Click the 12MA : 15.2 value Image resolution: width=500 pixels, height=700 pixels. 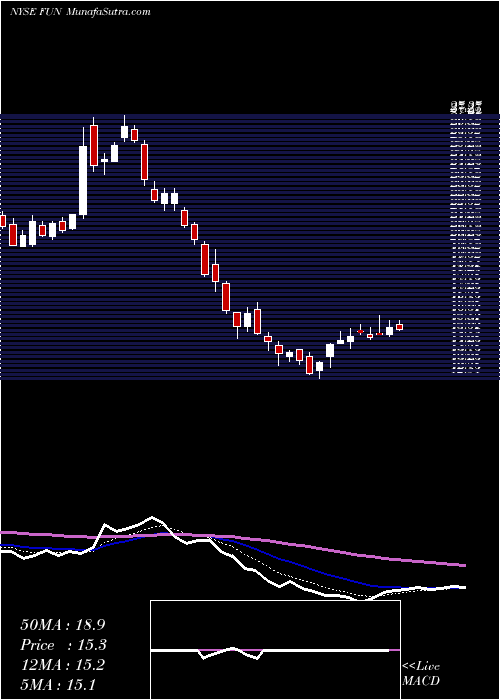pos(62,665)
